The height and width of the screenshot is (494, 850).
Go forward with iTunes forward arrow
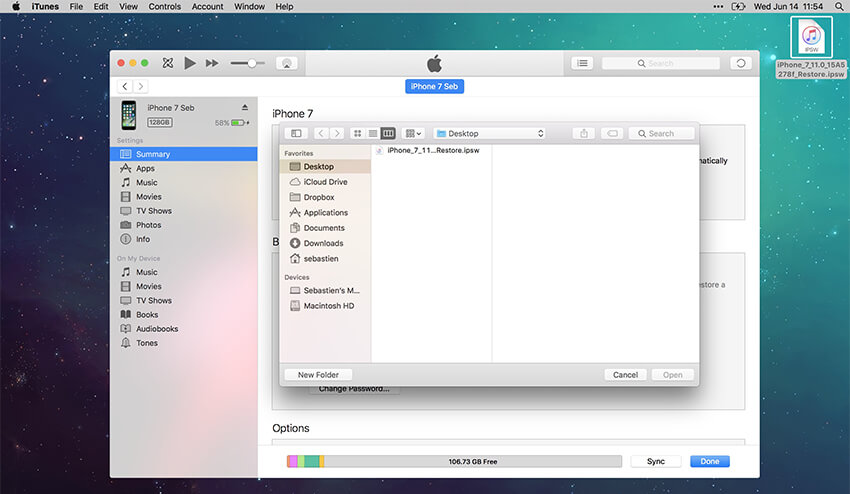click(x=140, y=86)
